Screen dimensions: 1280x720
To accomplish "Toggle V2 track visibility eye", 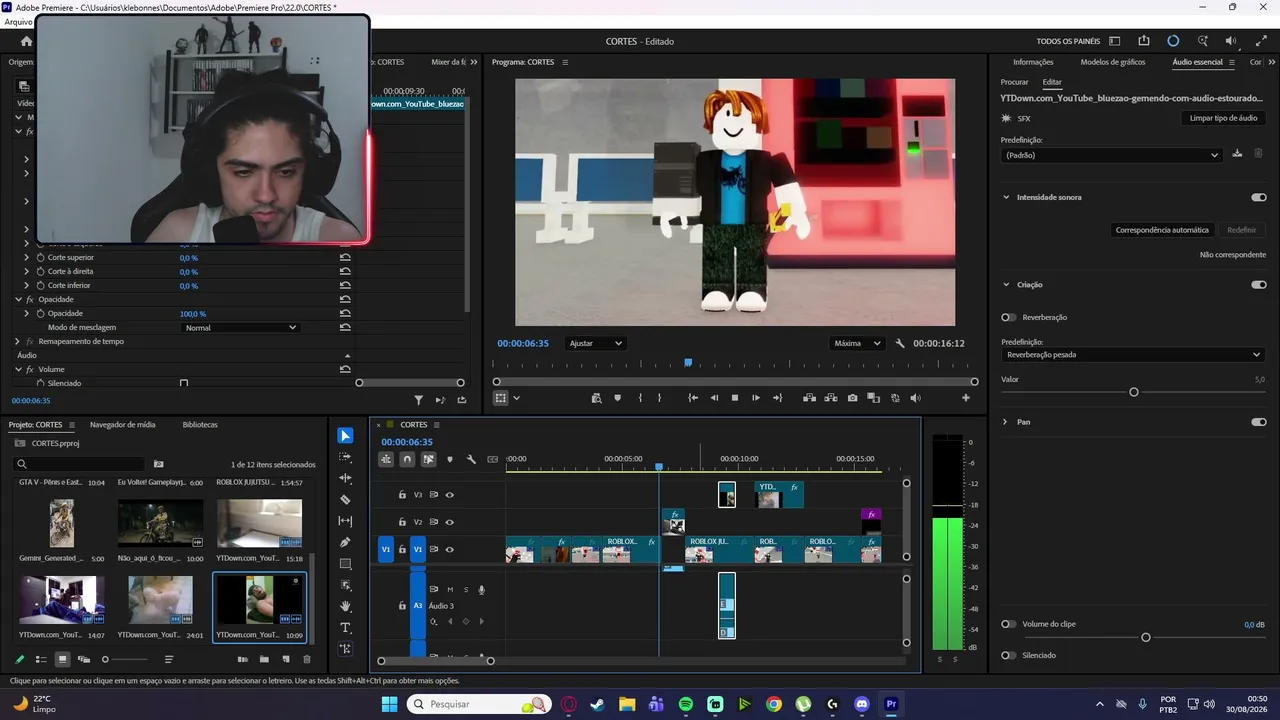I will 449,522.
